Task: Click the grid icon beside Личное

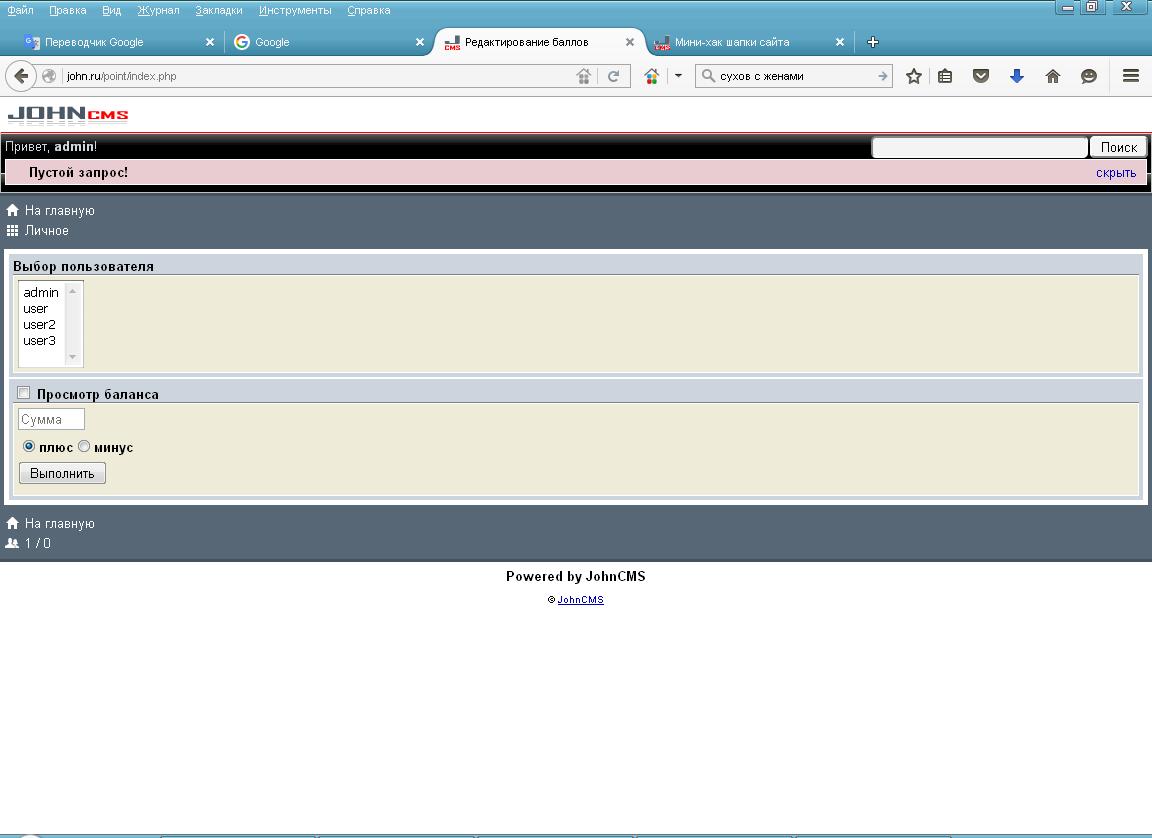Action: 12,231
